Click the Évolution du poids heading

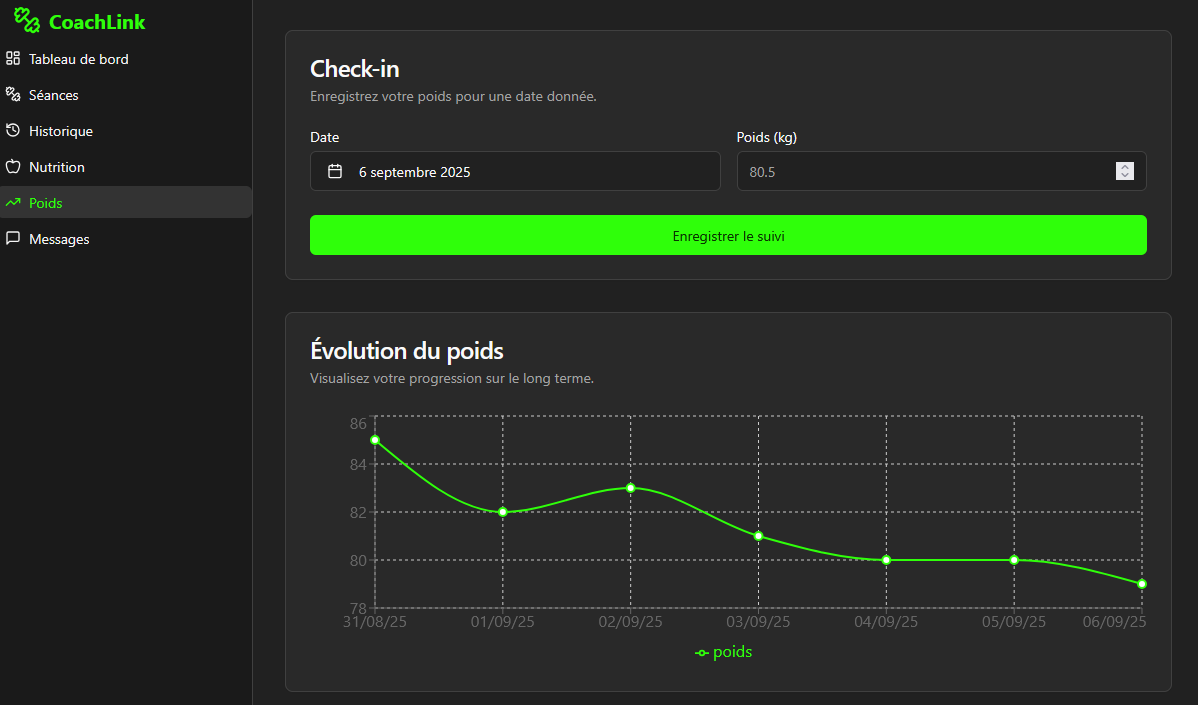(x=406, y=351)
